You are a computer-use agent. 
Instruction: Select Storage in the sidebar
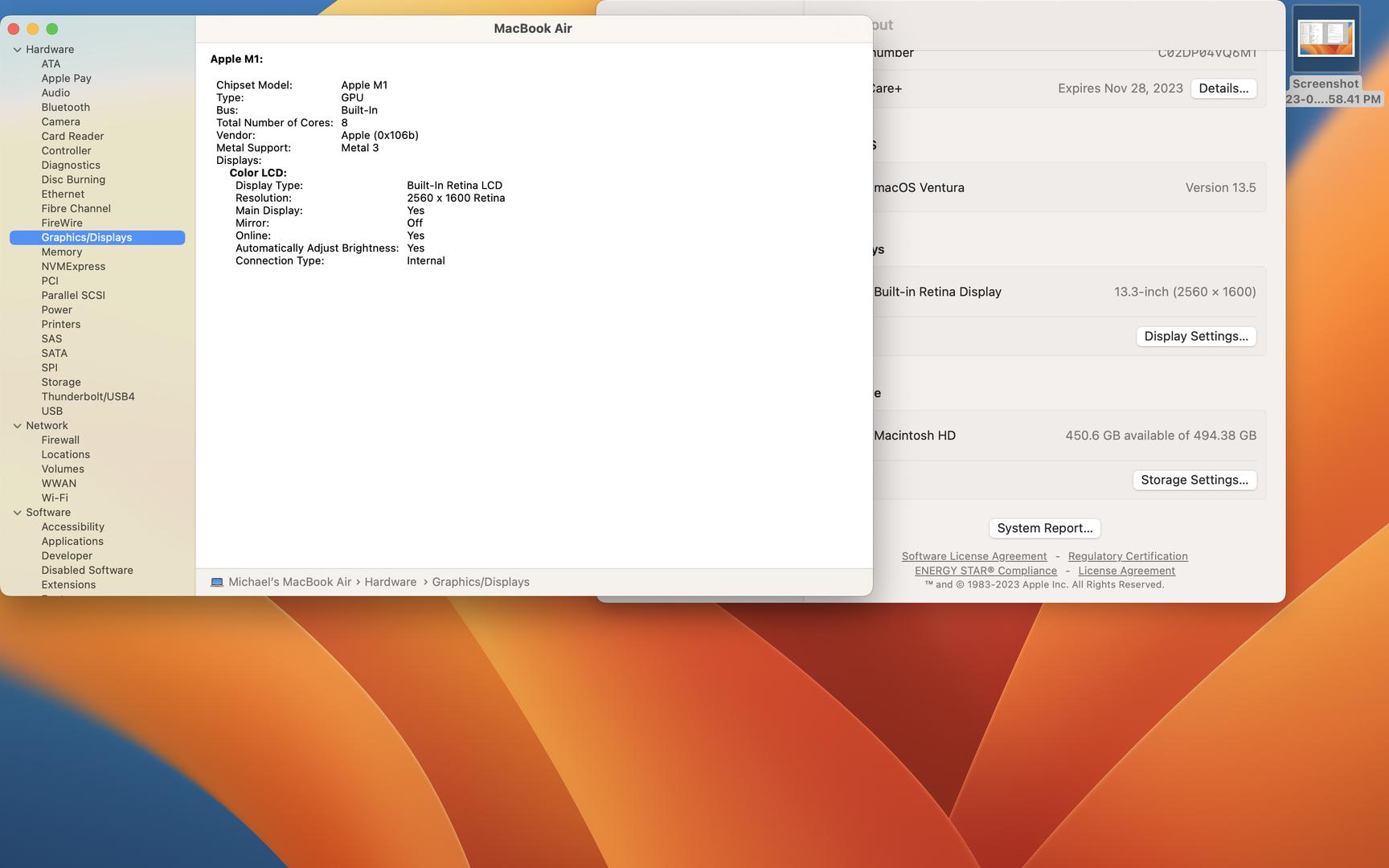pyautogui.click(x=60, y=383)
